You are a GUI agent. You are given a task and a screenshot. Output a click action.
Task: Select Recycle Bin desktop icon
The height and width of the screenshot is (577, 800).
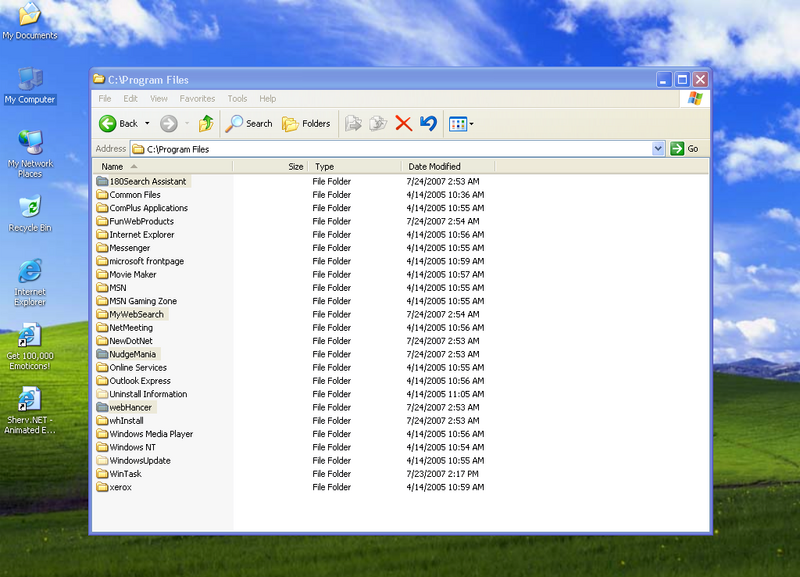[x=30, y=213]
